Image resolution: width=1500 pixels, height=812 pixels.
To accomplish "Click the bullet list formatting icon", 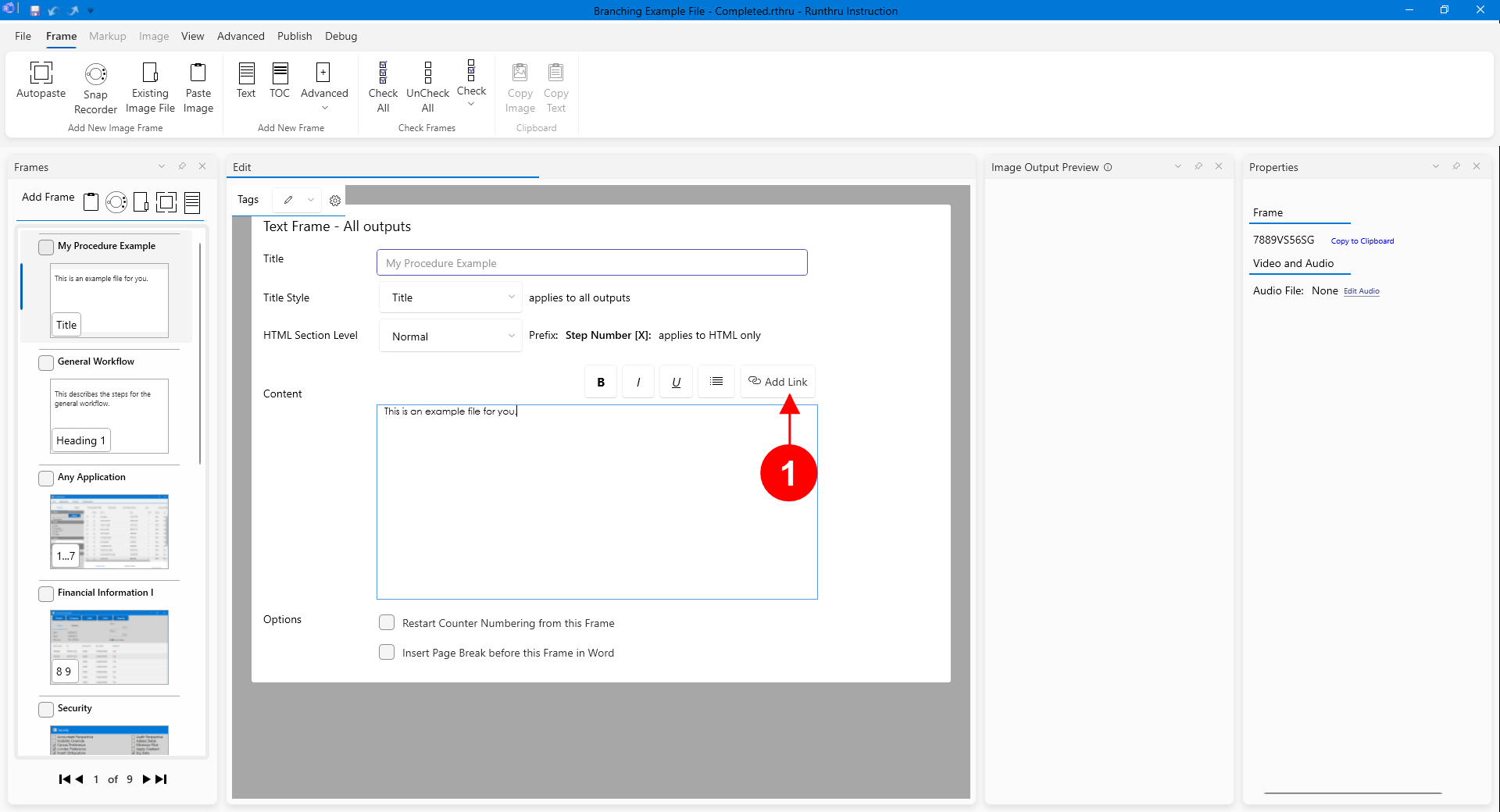I will click(x=716, y=382).
